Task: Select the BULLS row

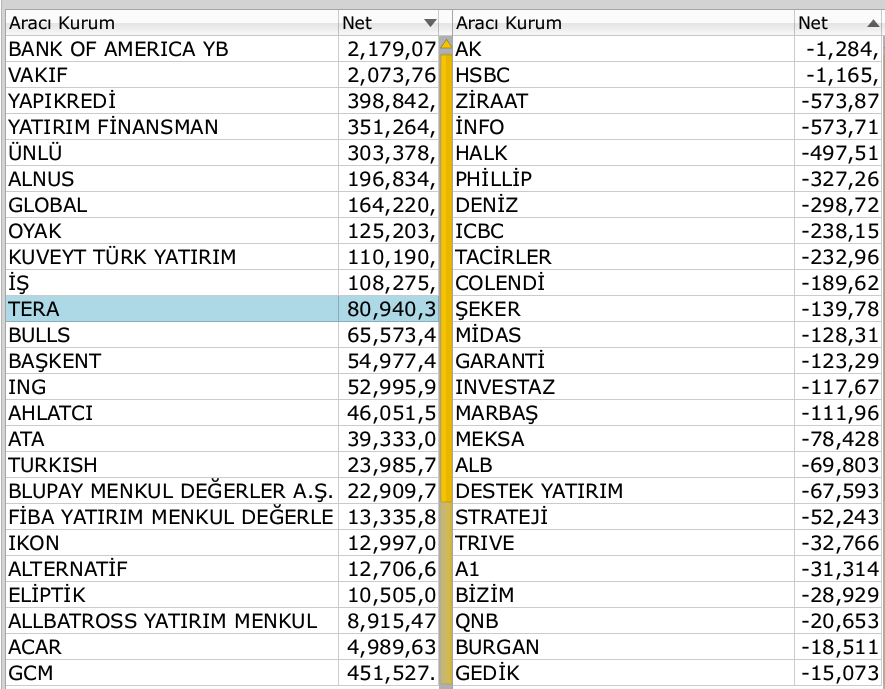Action: click(222, 335)
